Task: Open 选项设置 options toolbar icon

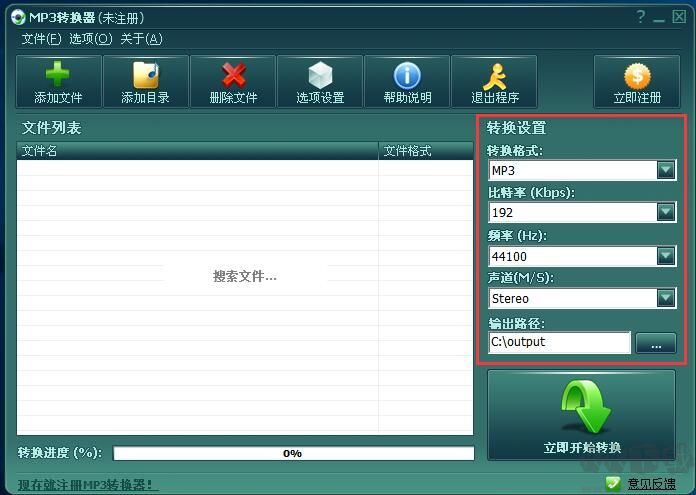Action: click(x=319, y=75)
